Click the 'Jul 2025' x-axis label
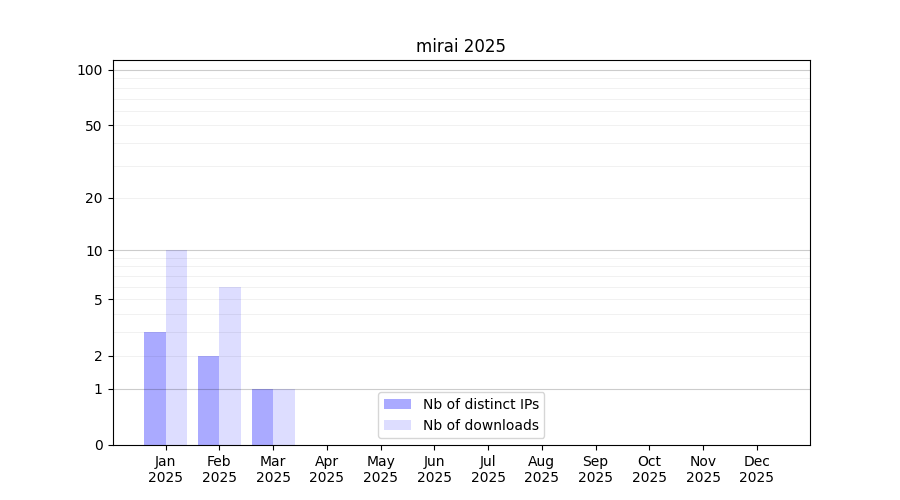Viewport: 900px width, 500px height. 488,469
